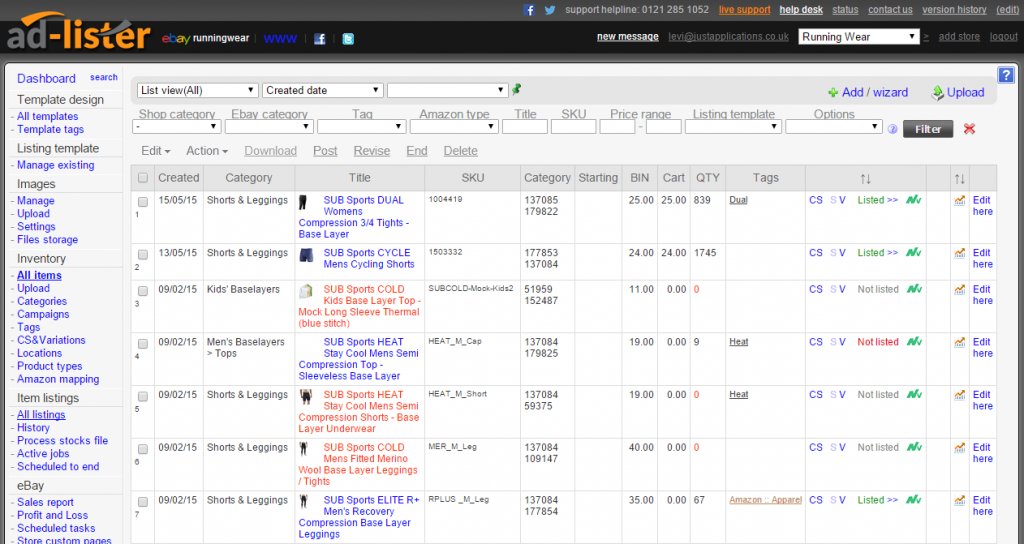Open chart icon for SUBCOLD-Mock-Kids2 row
1024x544 pixels.
(959, 289)
